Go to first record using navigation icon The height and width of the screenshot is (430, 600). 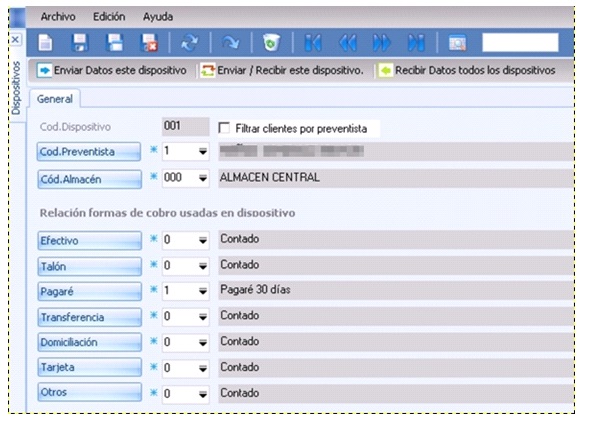(x=313, y=43)
